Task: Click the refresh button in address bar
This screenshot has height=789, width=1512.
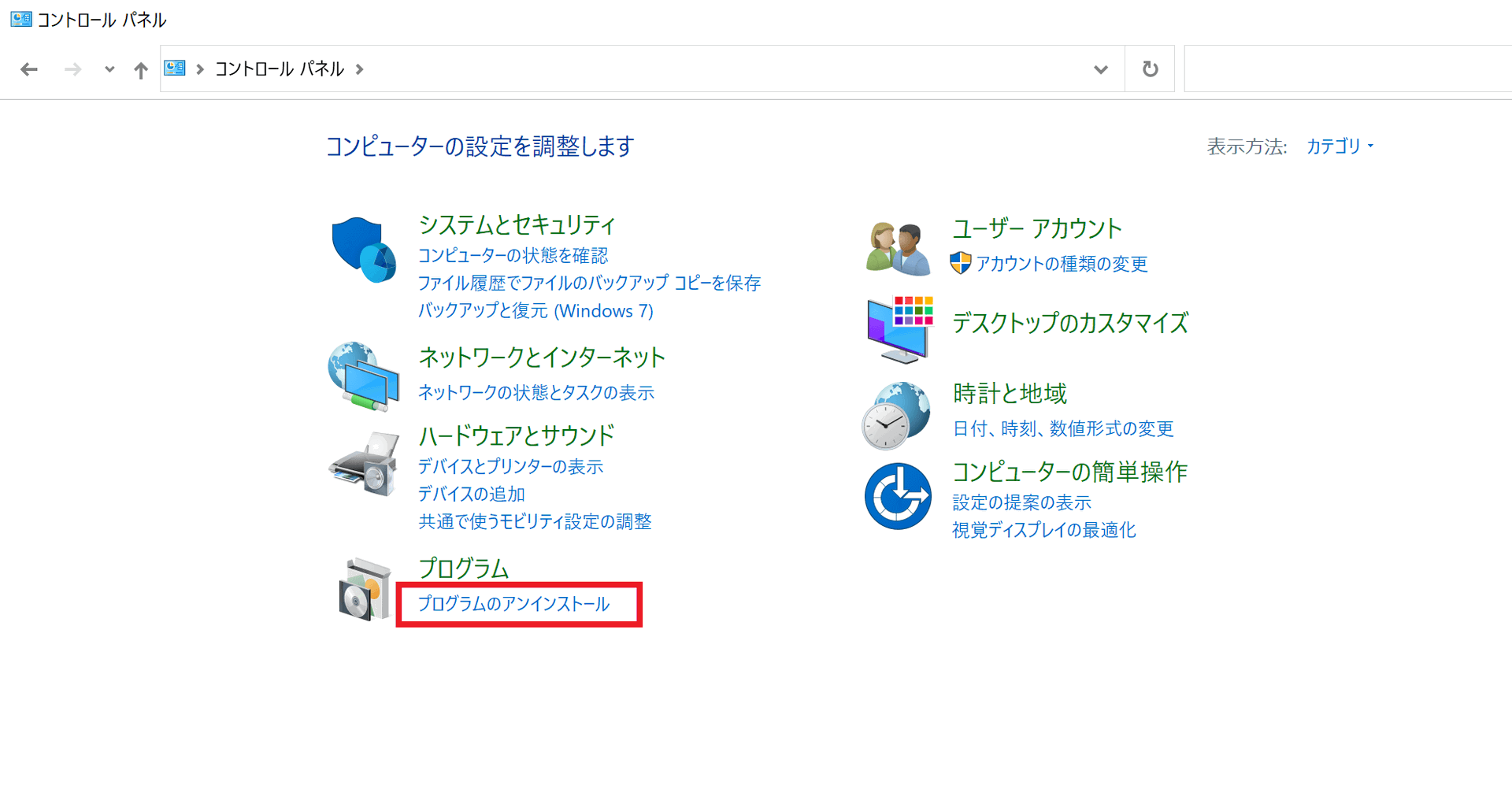Action: tap(1150, 69)
